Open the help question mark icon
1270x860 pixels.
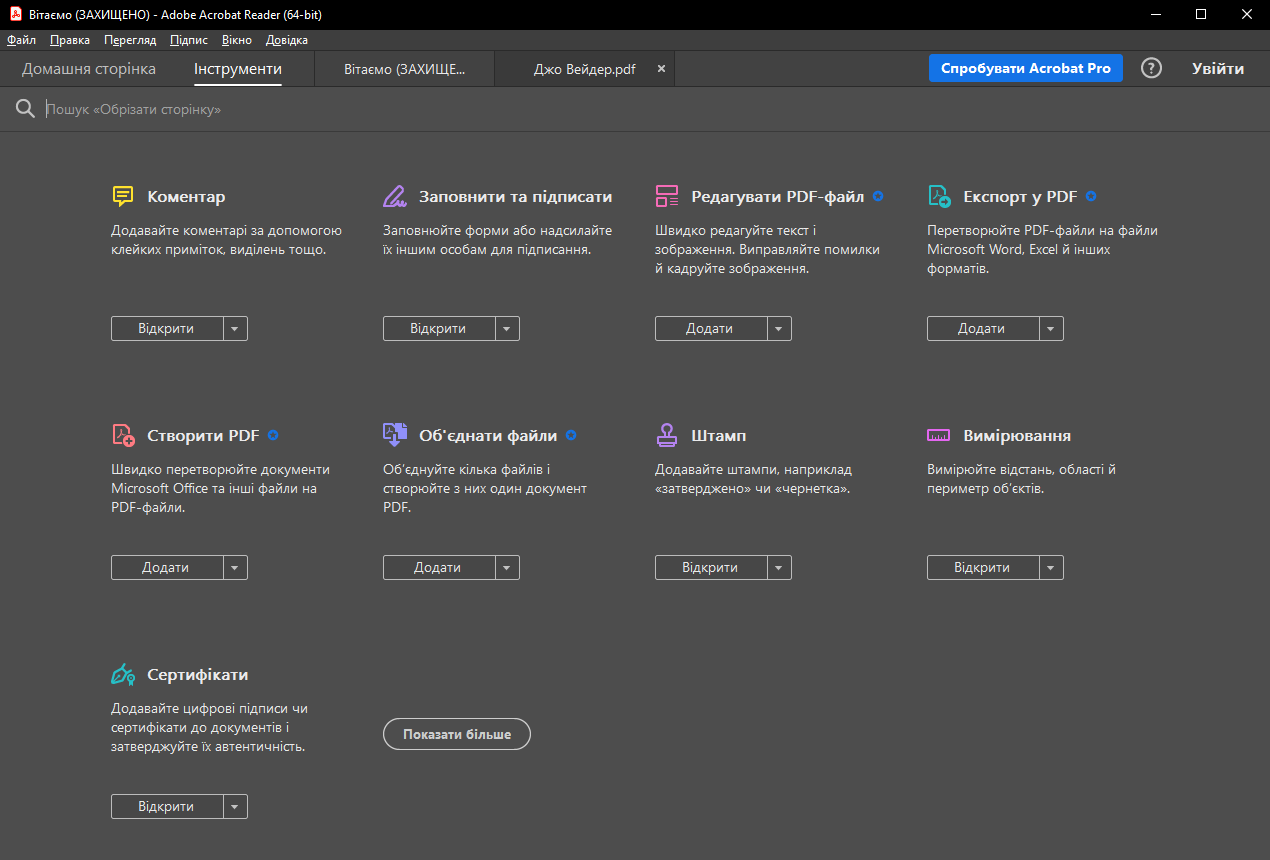[1150, 68]
